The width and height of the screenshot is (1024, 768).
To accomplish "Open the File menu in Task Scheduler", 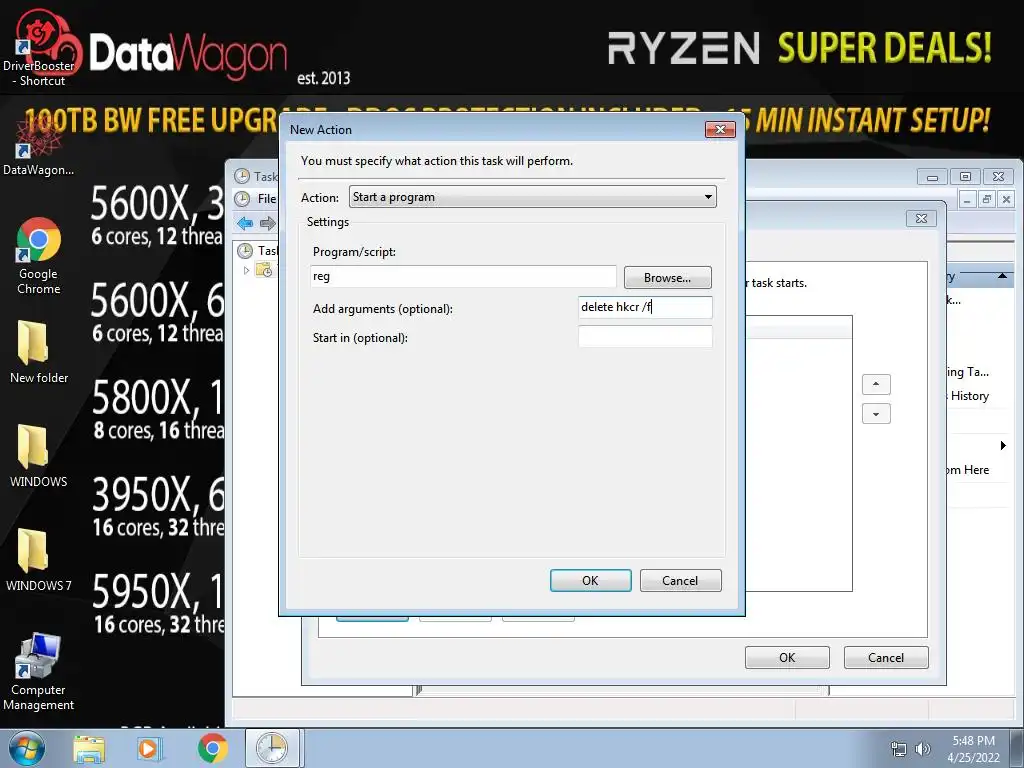I will coord(266,199).
